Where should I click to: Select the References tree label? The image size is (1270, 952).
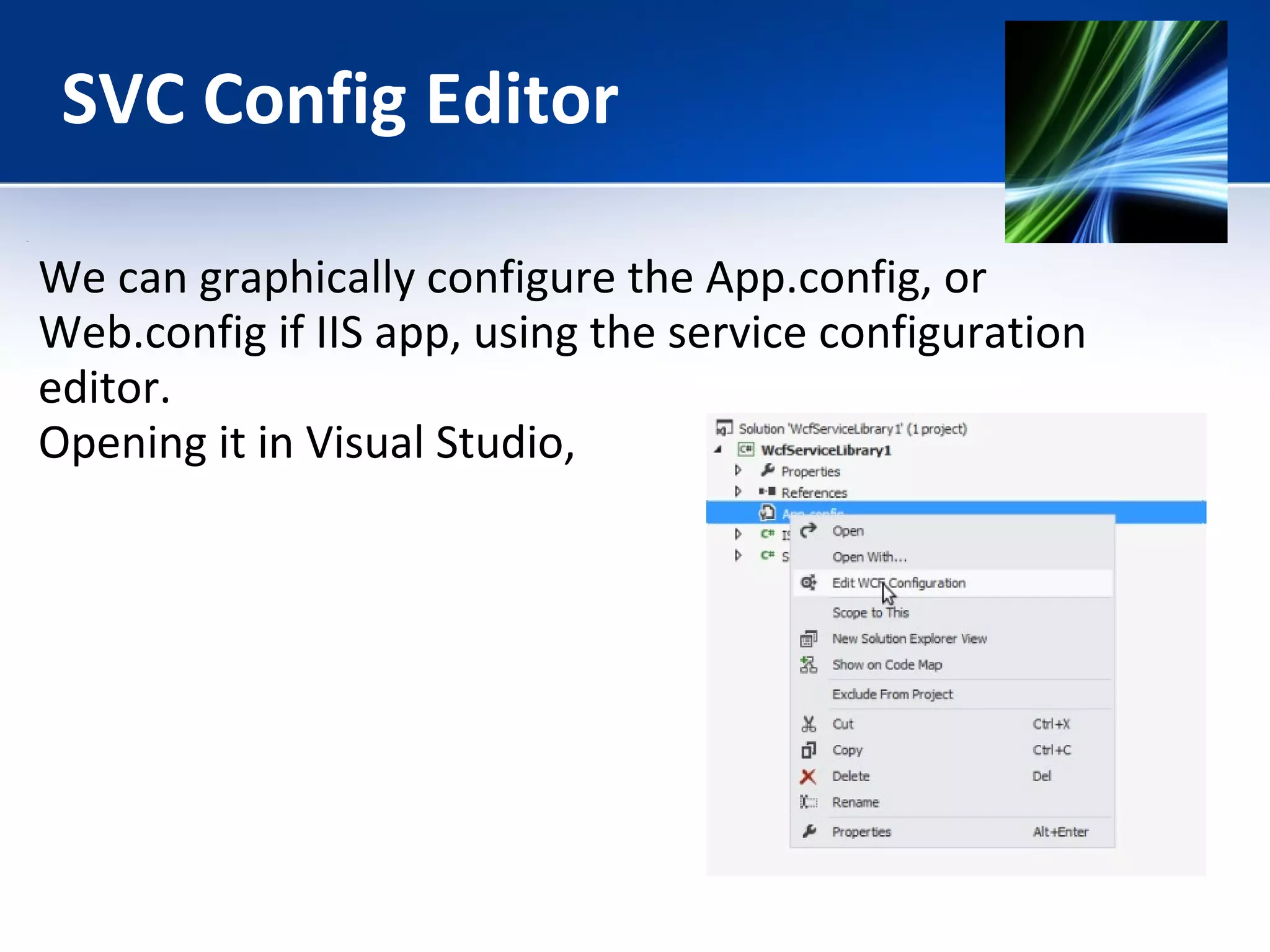(814, 493)
